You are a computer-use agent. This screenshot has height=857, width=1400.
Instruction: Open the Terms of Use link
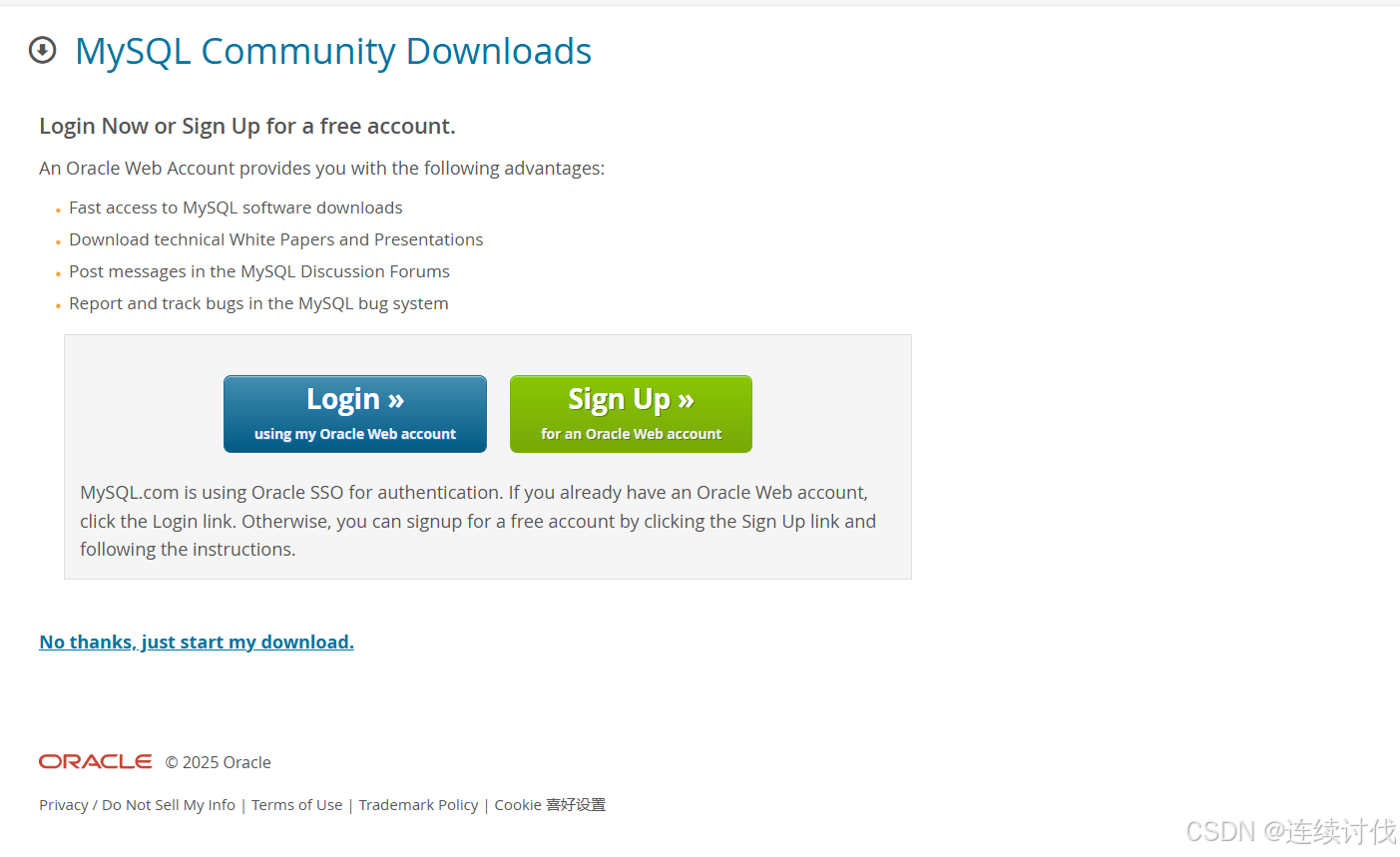(x=297, y=805)
